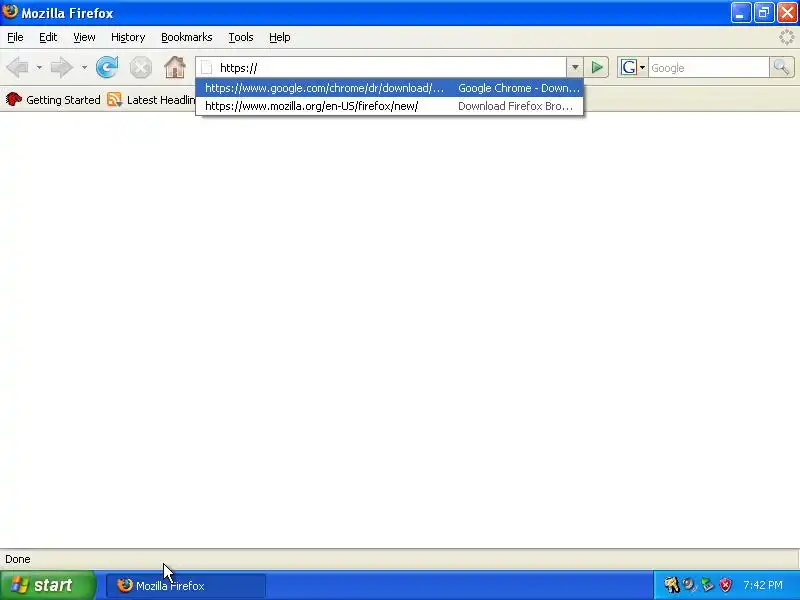The height and width of the screenshot is (600, 800).
Task: Open the History menu
Action: (x=128, y=37)
